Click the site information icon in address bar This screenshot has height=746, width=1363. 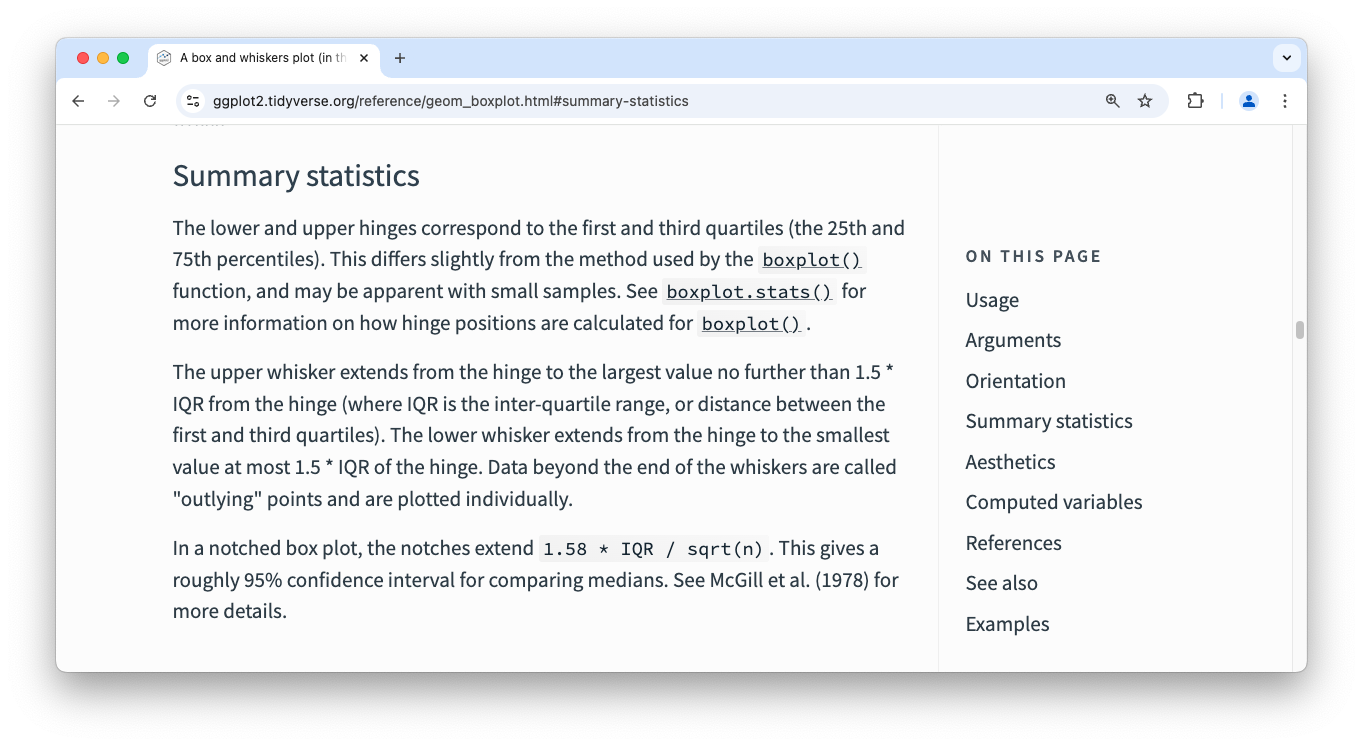(192, 100)
